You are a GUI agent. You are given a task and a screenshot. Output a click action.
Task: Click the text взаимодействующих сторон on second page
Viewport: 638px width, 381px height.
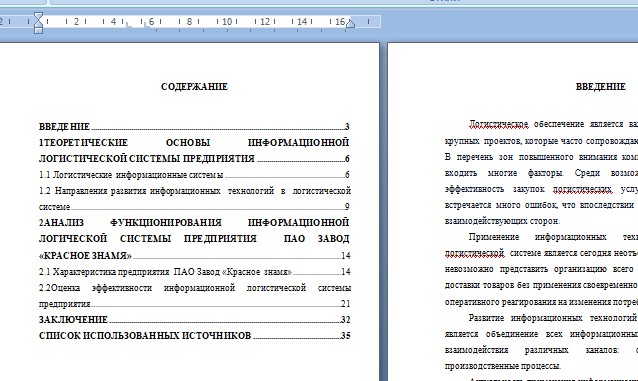(502, 221)
